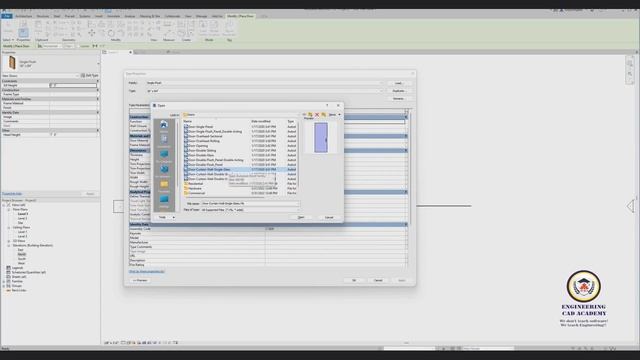Switch to the Architecture ribbon tab
The image size is (640, 360).
pos(24,16)
